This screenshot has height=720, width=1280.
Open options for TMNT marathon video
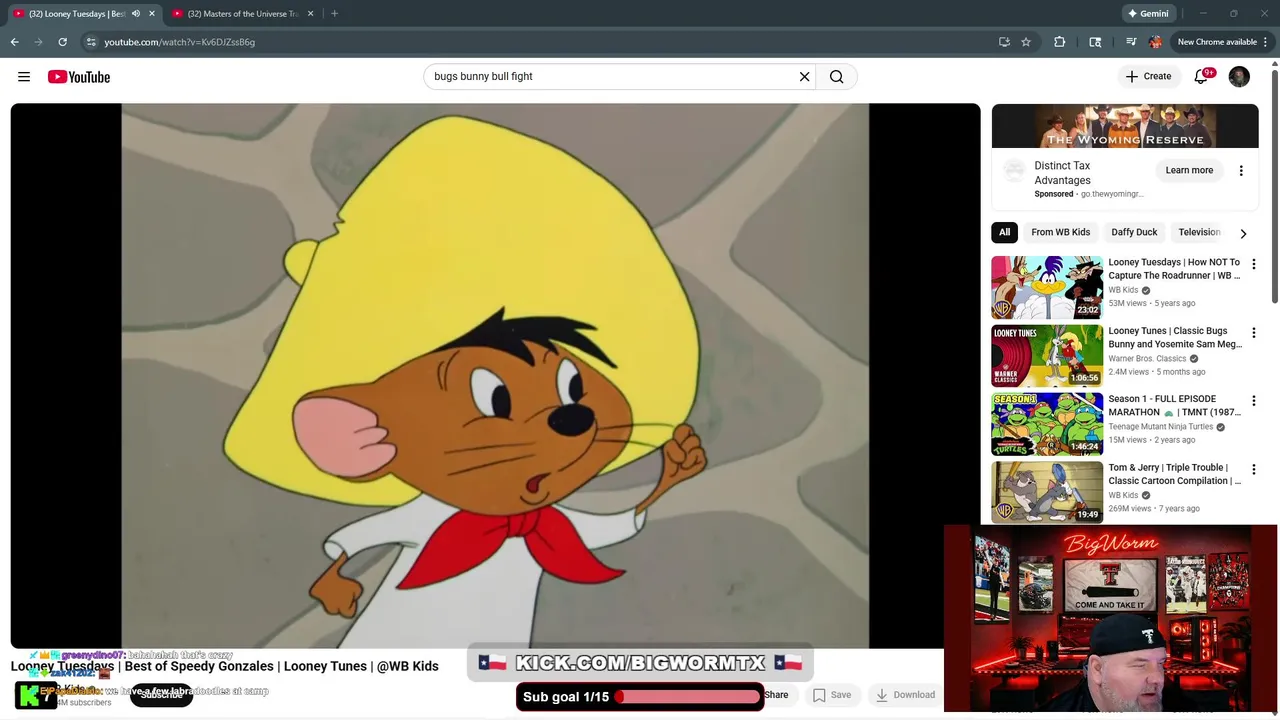1253,401
